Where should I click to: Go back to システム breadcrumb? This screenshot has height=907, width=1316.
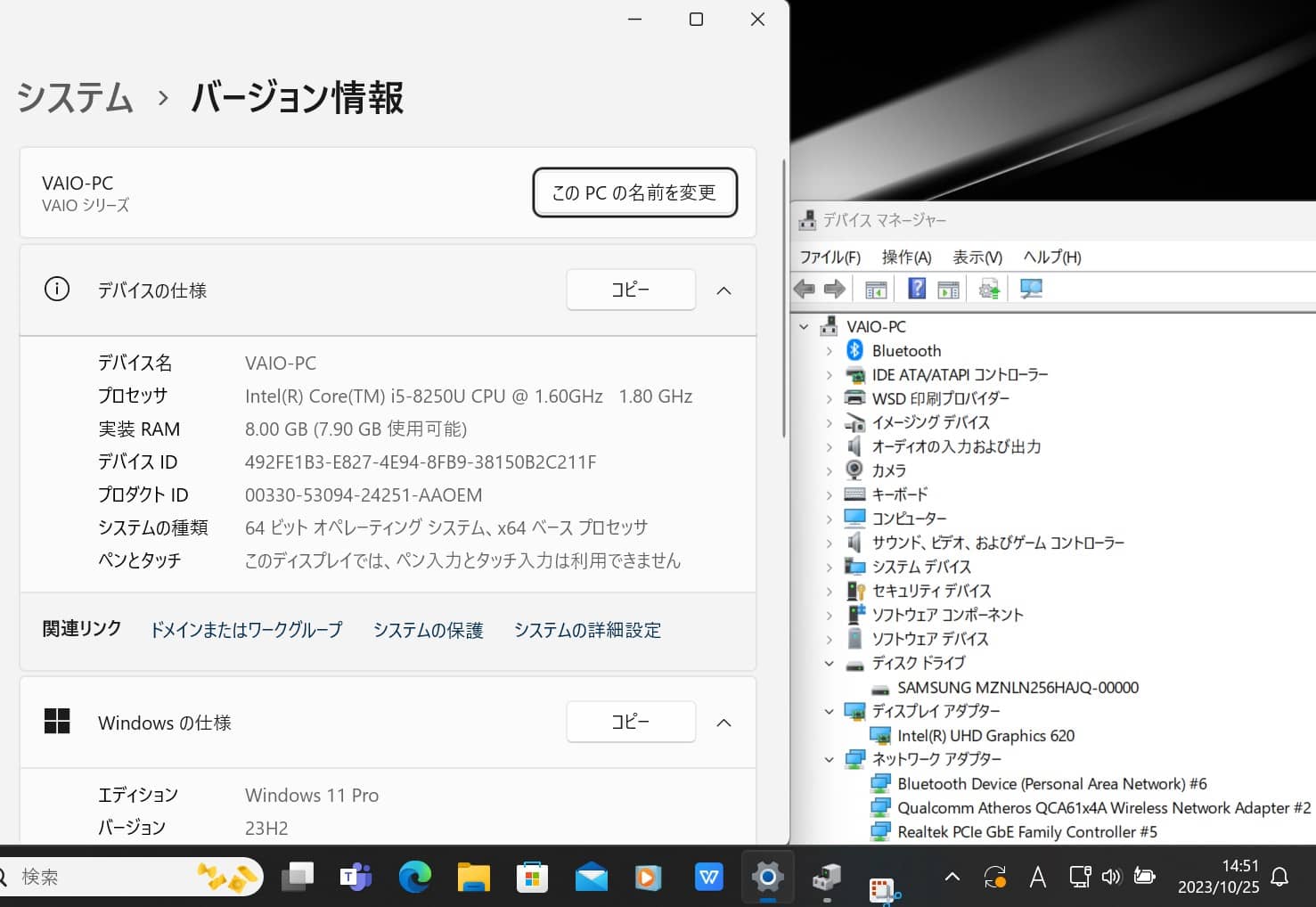coord(75,97)
